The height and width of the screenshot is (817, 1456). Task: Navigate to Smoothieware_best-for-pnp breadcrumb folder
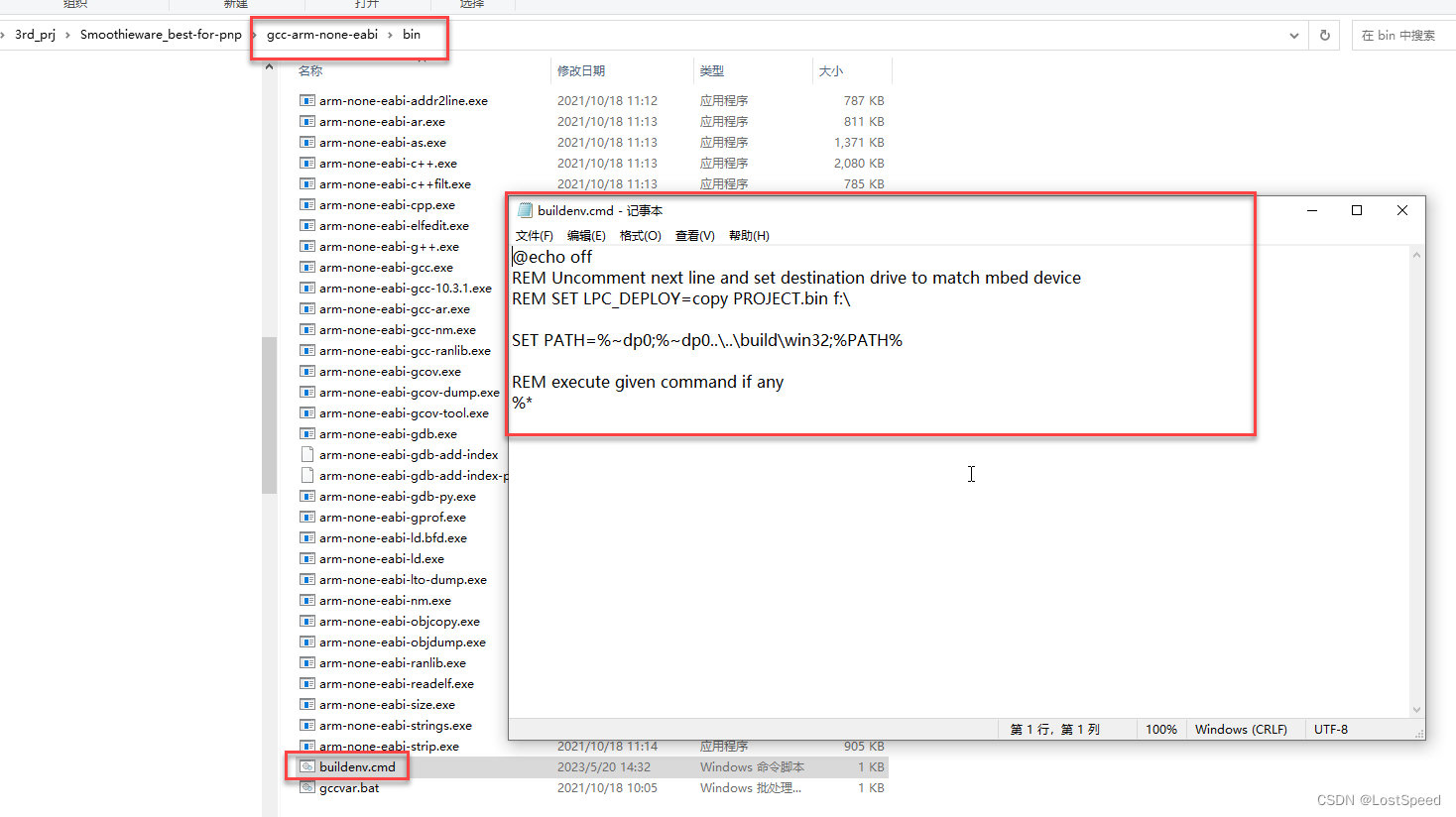click(161, 34)
